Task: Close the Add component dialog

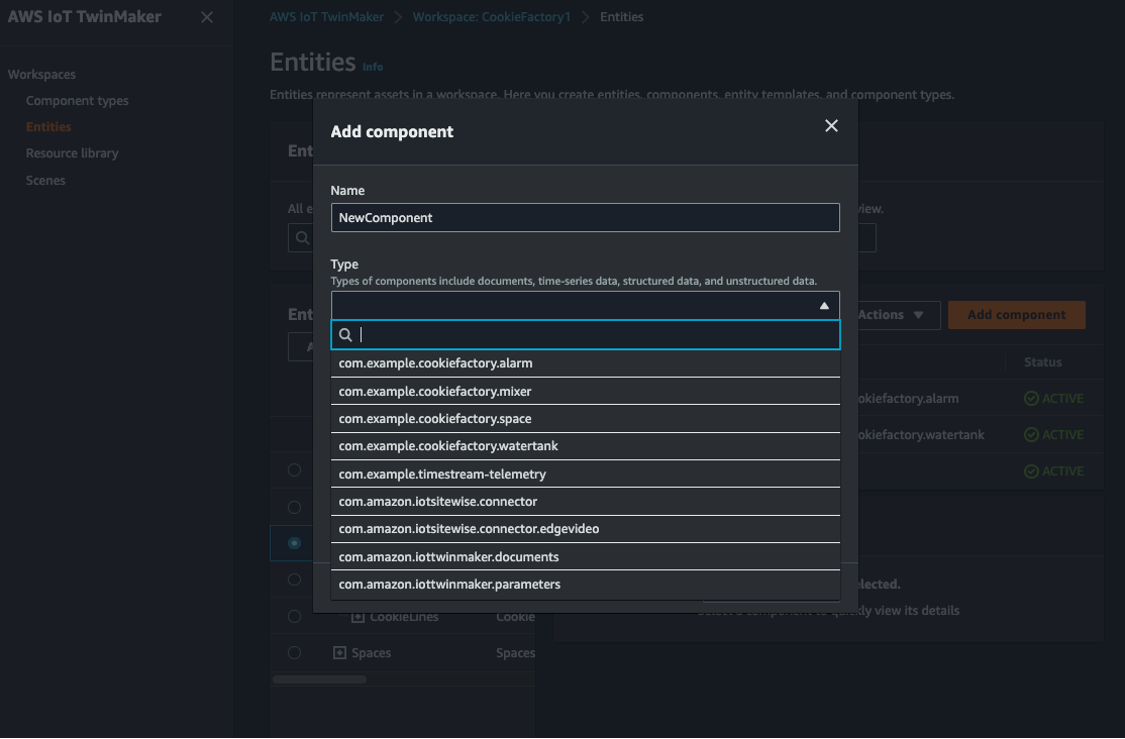Action: (831, 126)
